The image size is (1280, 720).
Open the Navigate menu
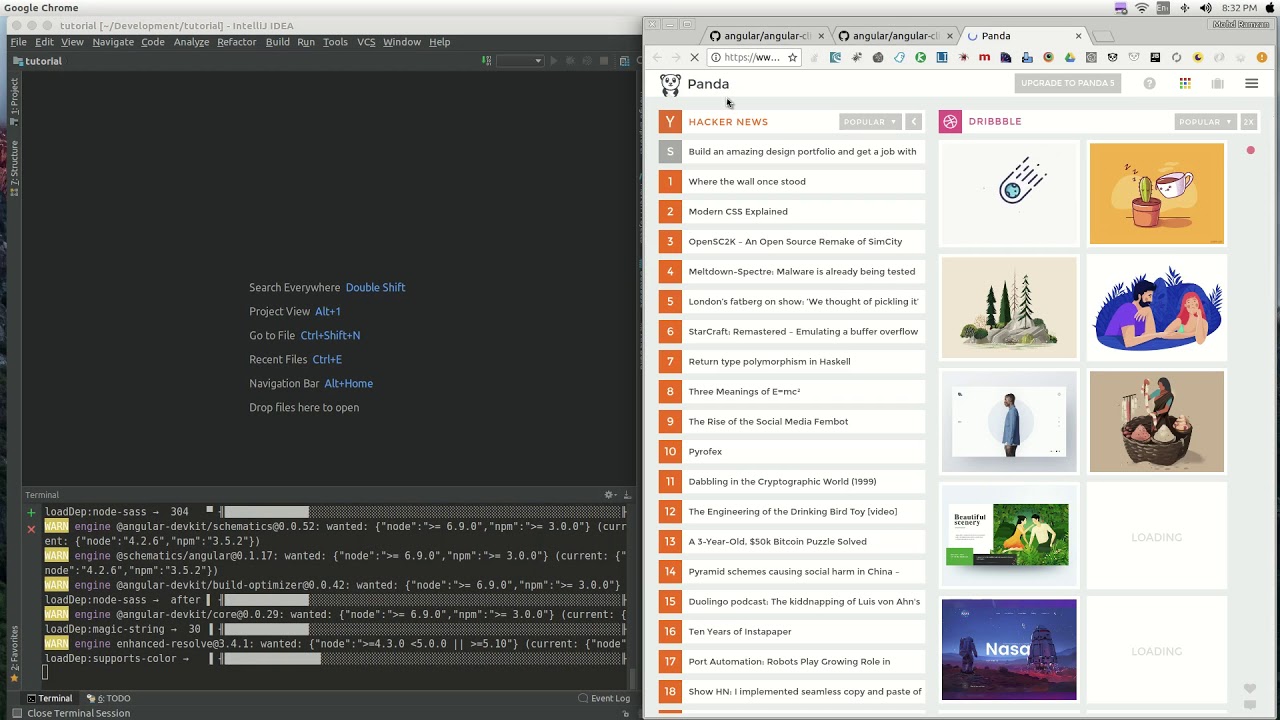(113, 42)
